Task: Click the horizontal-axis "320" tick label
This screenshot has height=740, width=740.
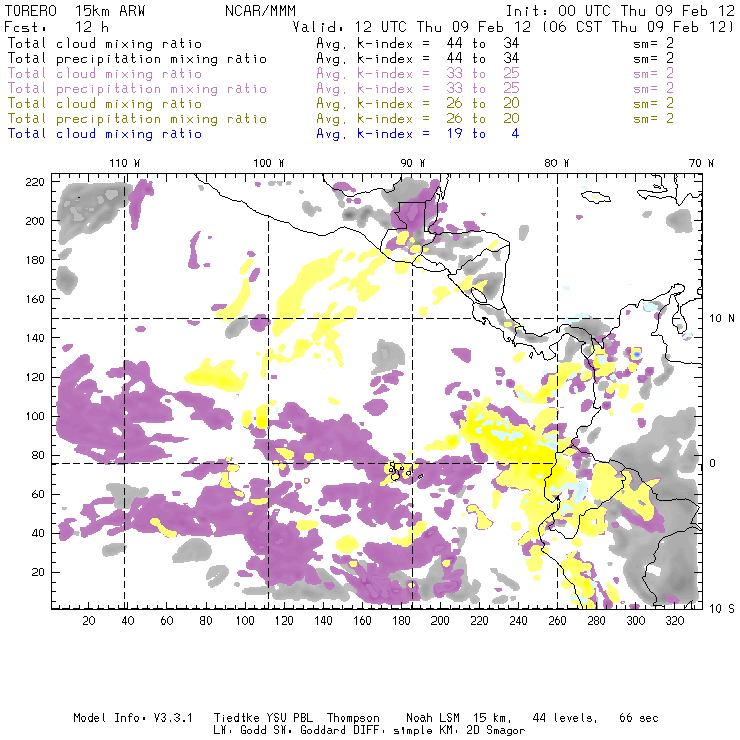Action: coord(675,621)
